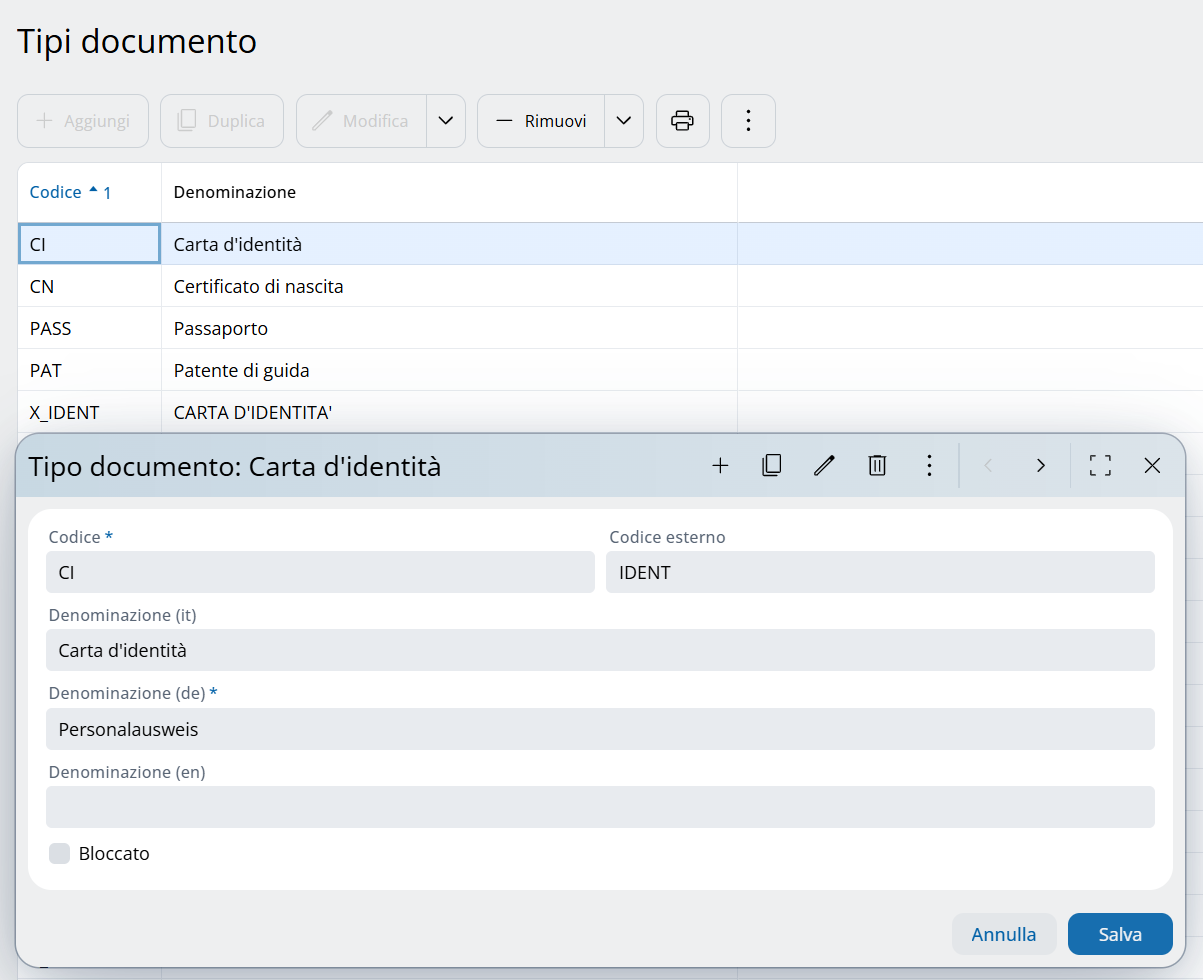
Task: Click the Denominazione (en) input field
Action: [600, 807]
